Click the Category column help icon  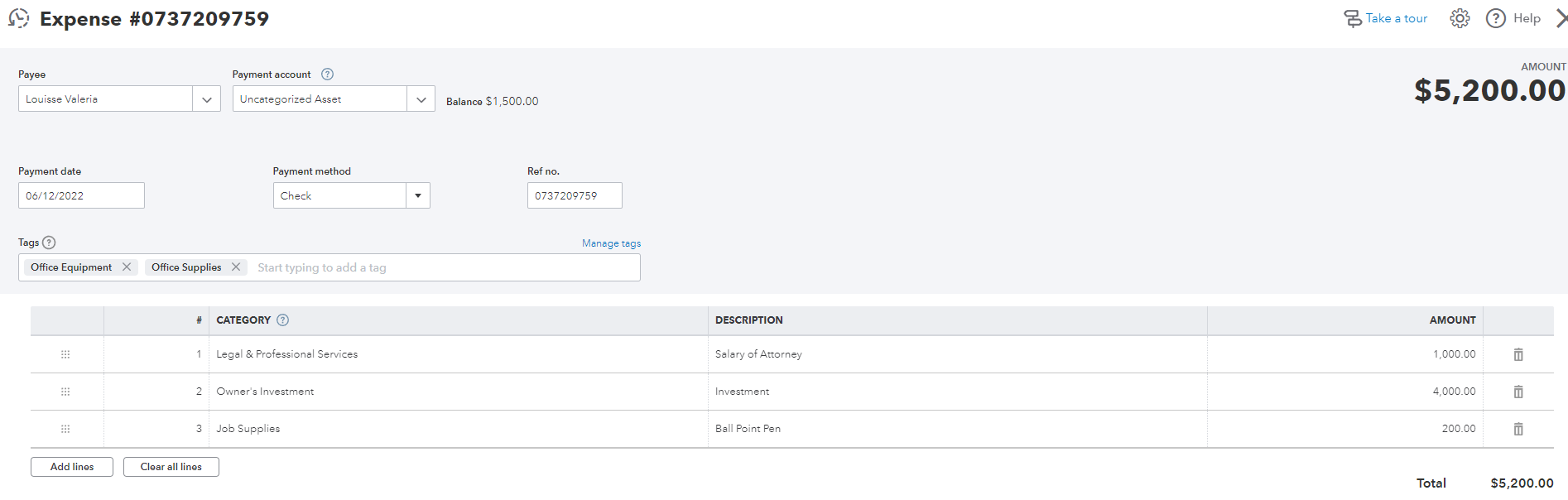(x=282, y=320)
